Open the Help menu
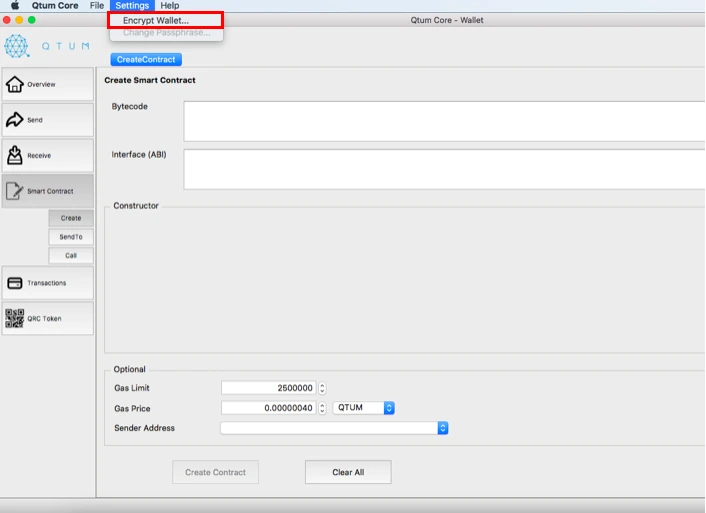This screenshot has width=706, height=513. [170, 5]
